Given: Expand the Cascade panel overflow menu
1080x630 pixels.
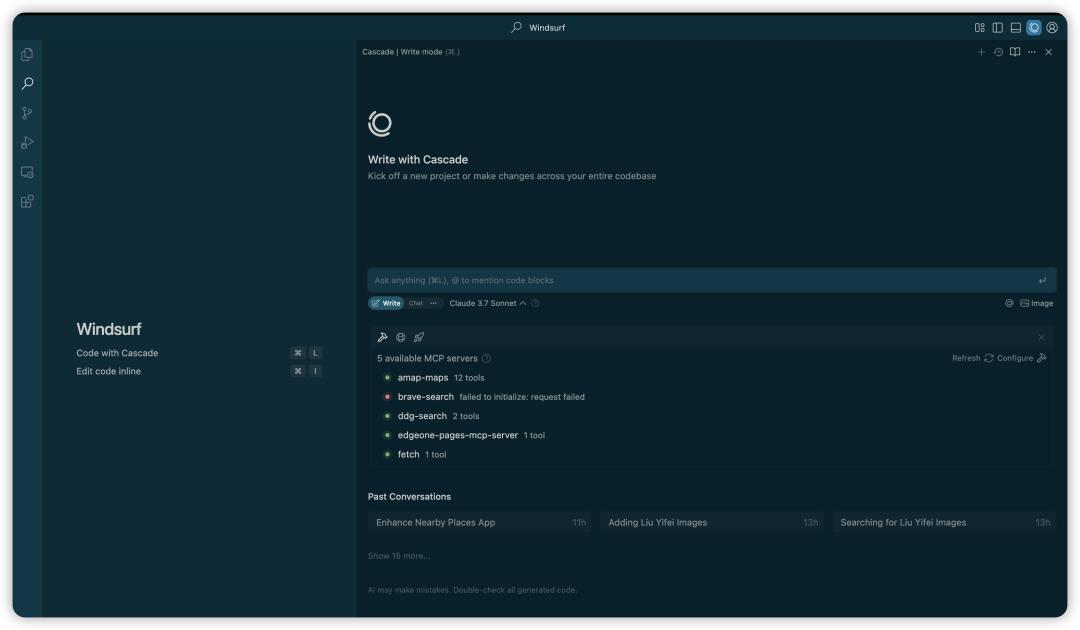Looking at the screenshot, I should click(1030, 52).
